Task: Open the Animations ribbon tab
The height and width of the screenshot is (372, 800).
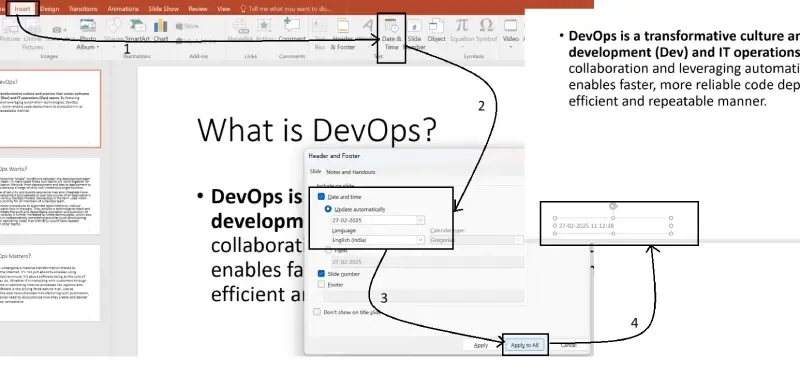Action: (123, 9)
